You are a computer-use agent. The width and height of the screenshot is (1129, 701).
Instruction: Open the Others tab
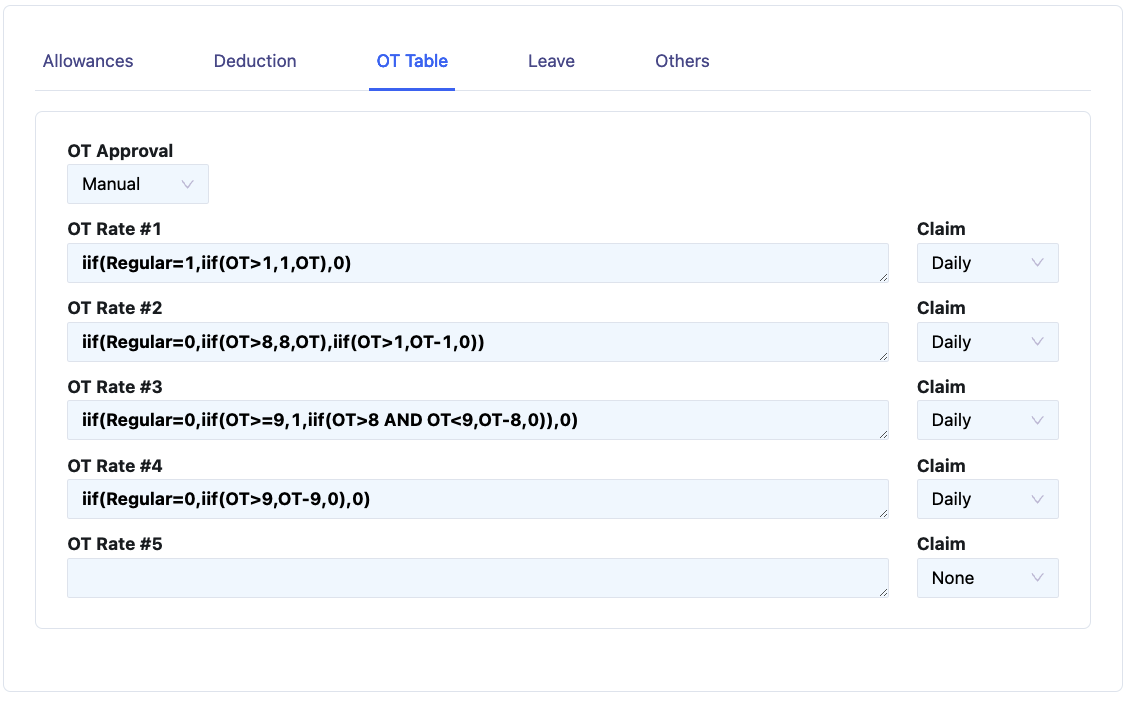[682, 61]
